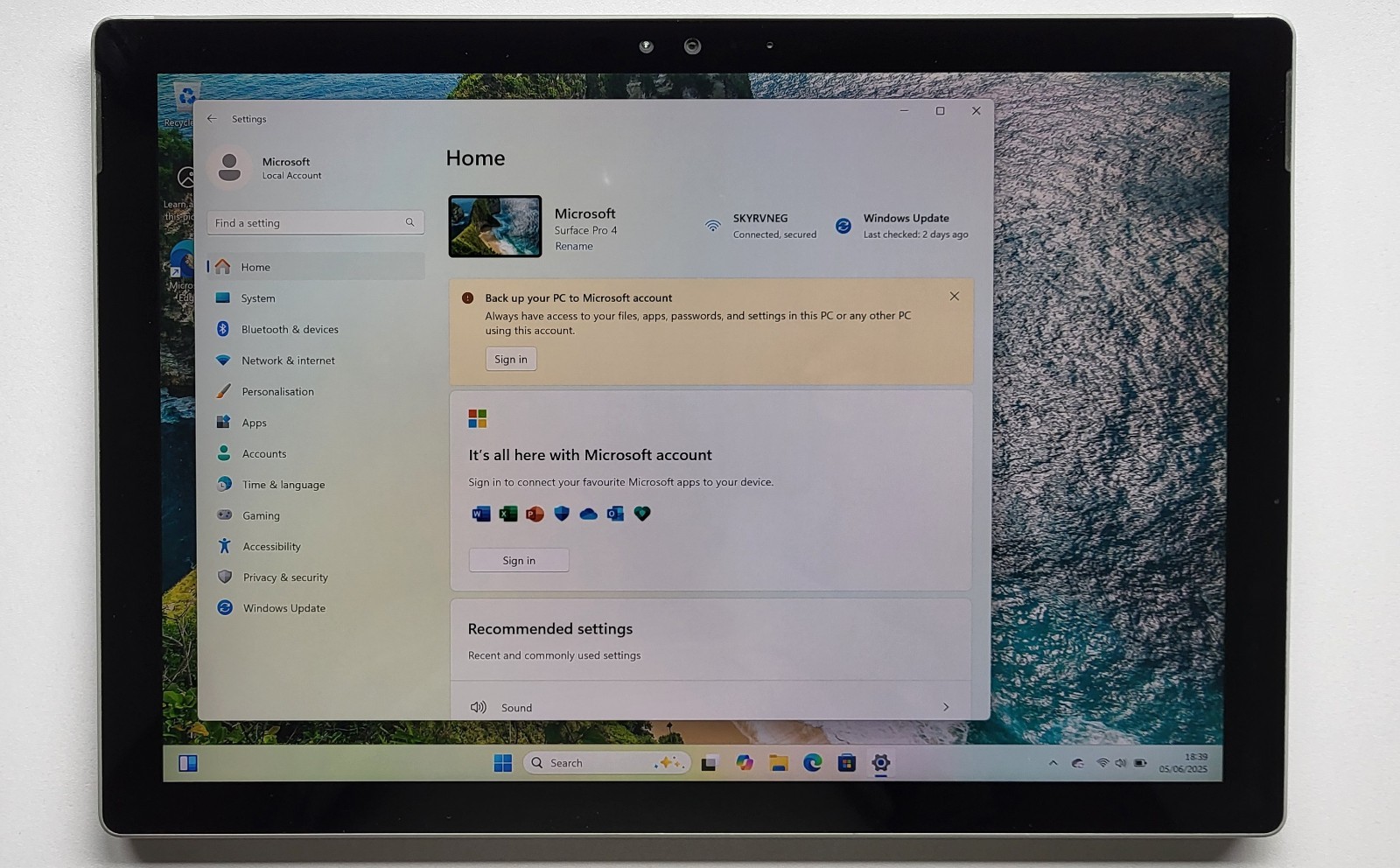Image resolution: width=1400 pixels, height=868 pixels.
Task: Select Home in the sidebar
Action: pyautogui.click(x=316, y=267)
